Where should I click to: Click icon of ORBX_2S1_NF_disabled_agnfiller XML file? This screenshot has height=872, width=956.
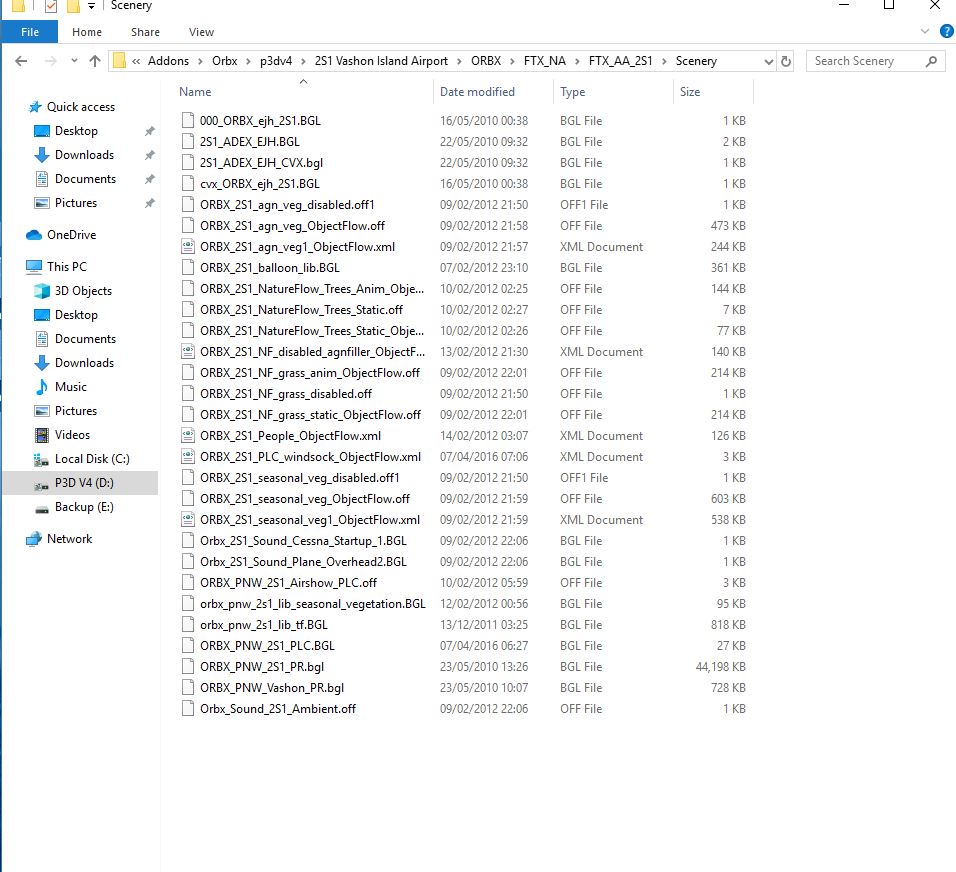click(x=188, y=352)
